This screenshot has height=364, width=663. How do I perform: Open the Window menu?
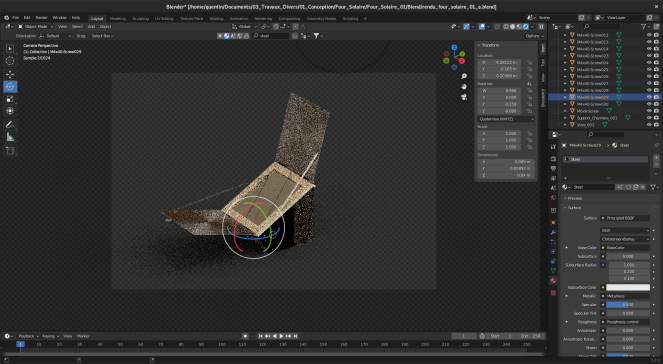[x=60, y=18]
